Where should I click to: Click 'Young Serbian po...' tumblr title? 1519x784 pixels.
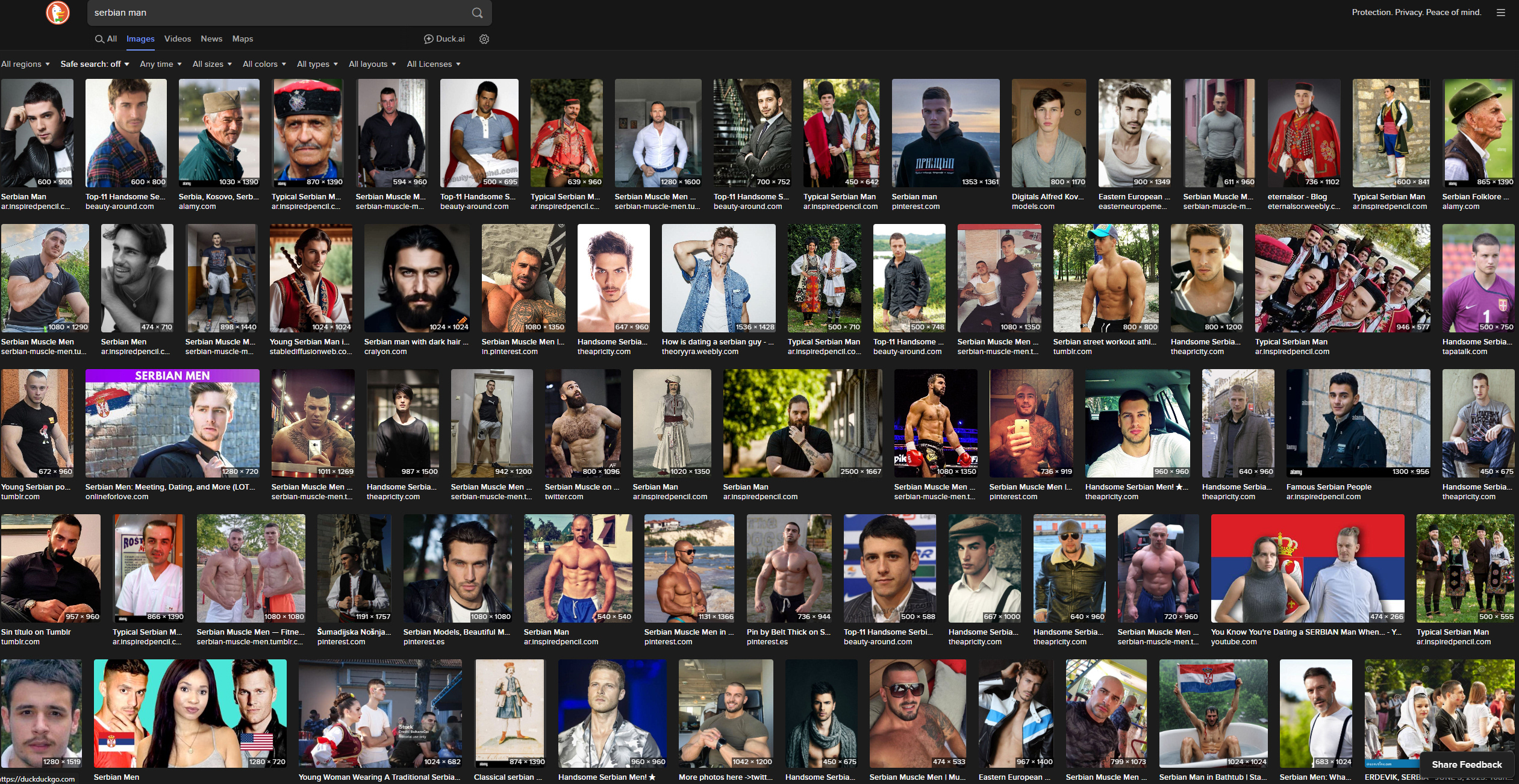[36, 487]
